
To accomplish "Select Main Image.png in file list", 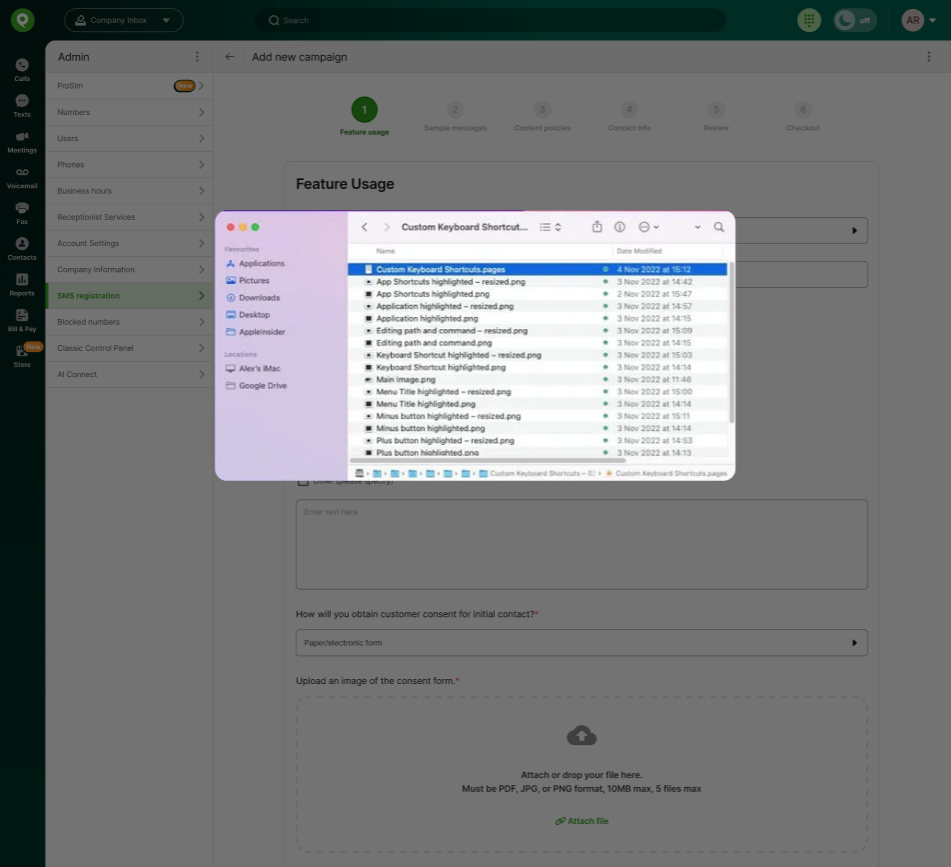I will [406, 380].
